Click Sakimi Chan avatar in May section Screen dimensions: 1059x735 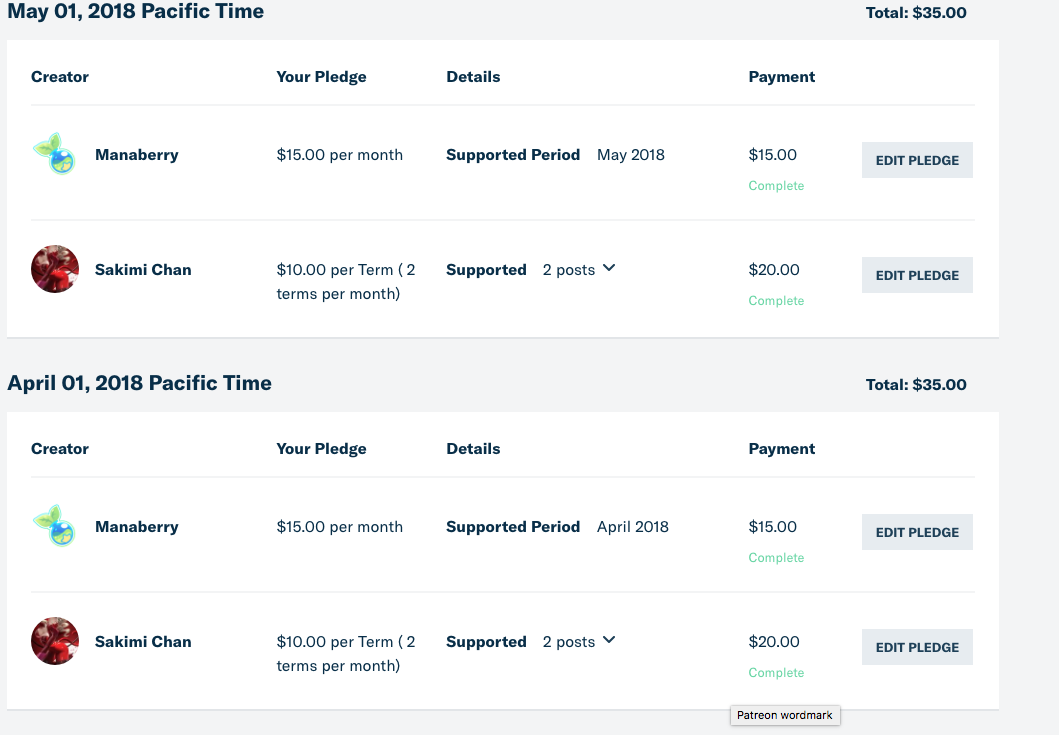(x=55, y=269)
